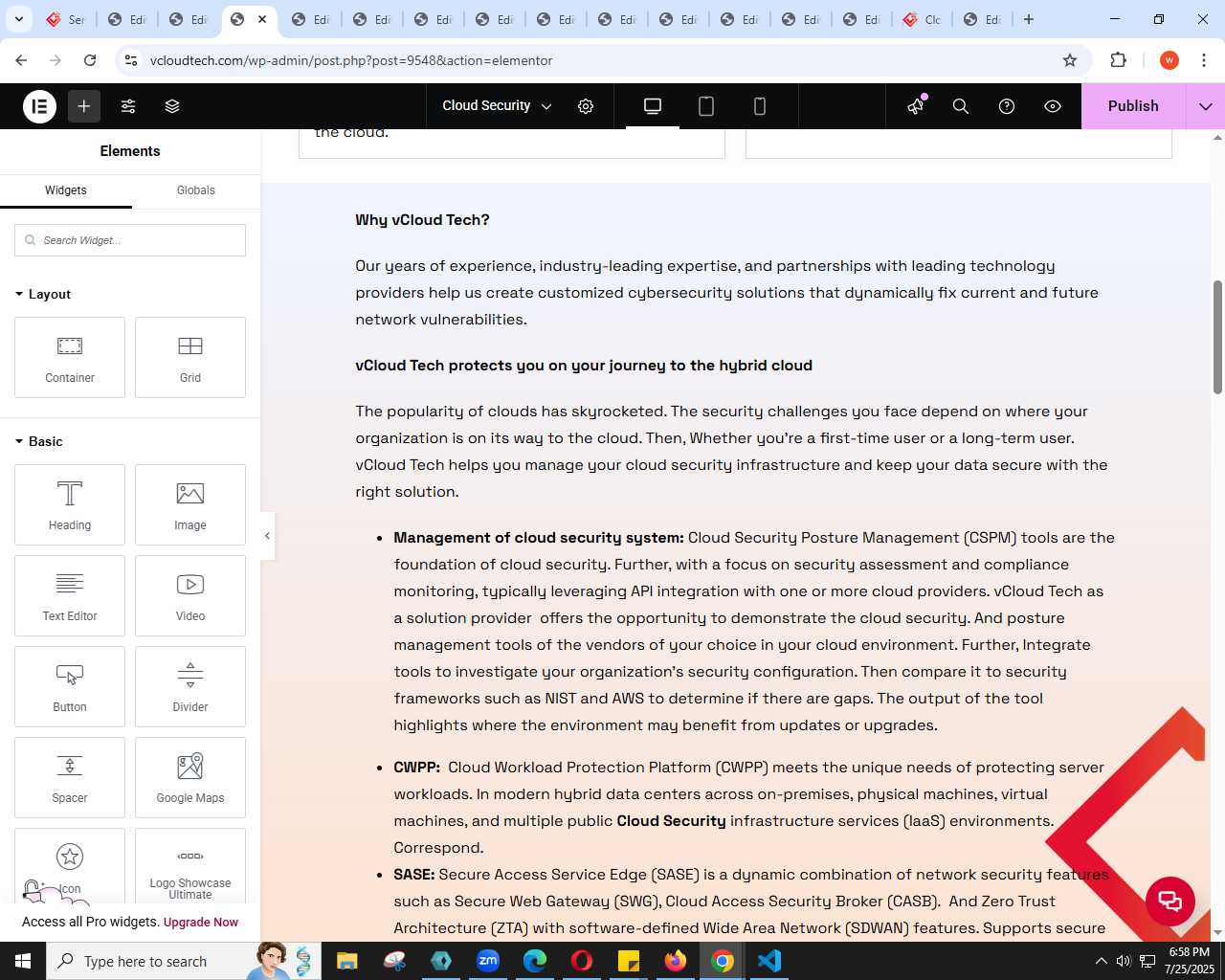Screen dimensions: 1225x980
Task: Open Visual Studio Code from taskbar
Action: click(769, 961)
